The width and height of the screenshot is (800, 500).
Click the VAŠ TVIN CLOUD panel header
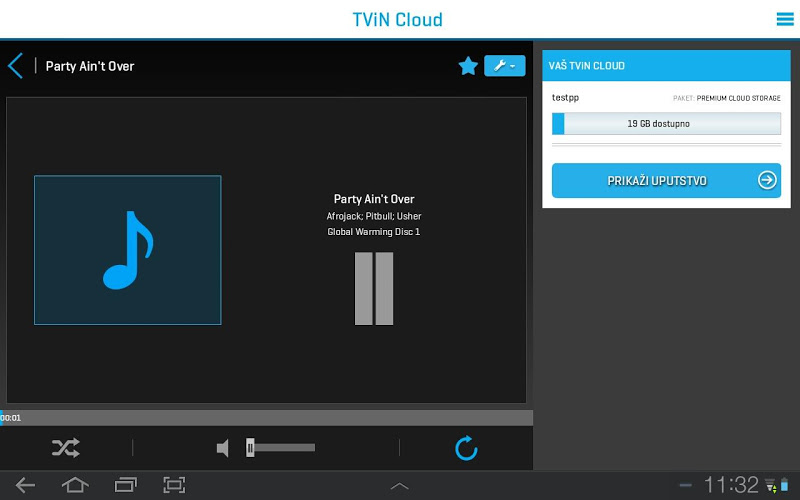[x=666, y=65]
